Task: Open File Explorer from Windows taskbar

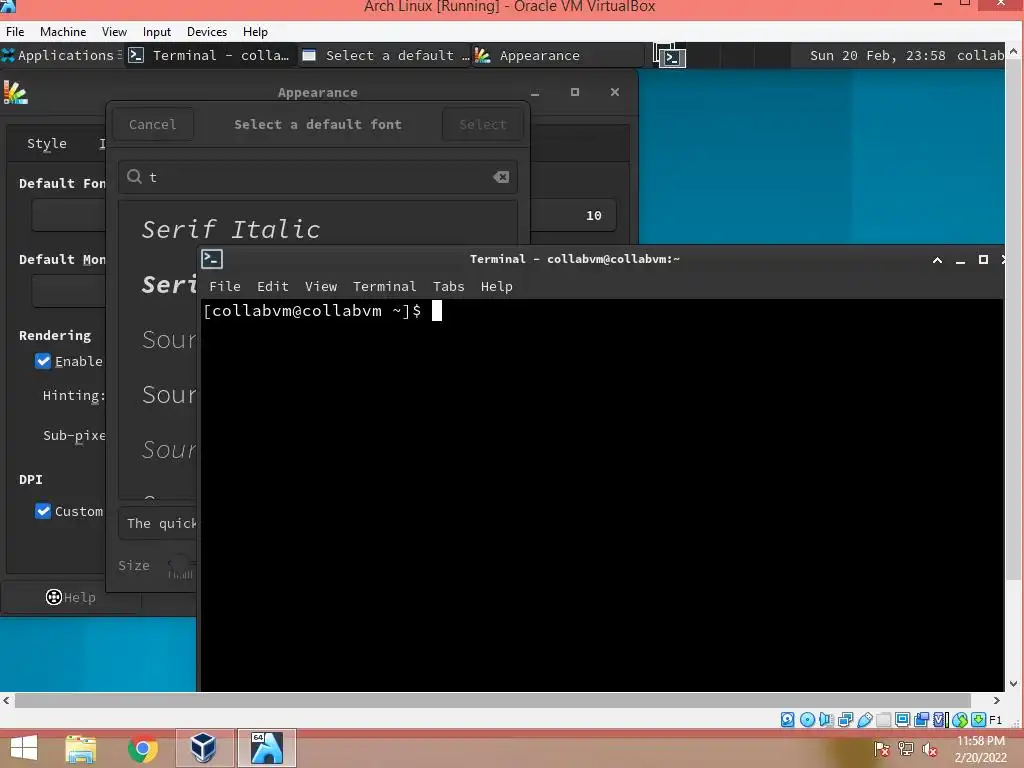Action: 81,748
